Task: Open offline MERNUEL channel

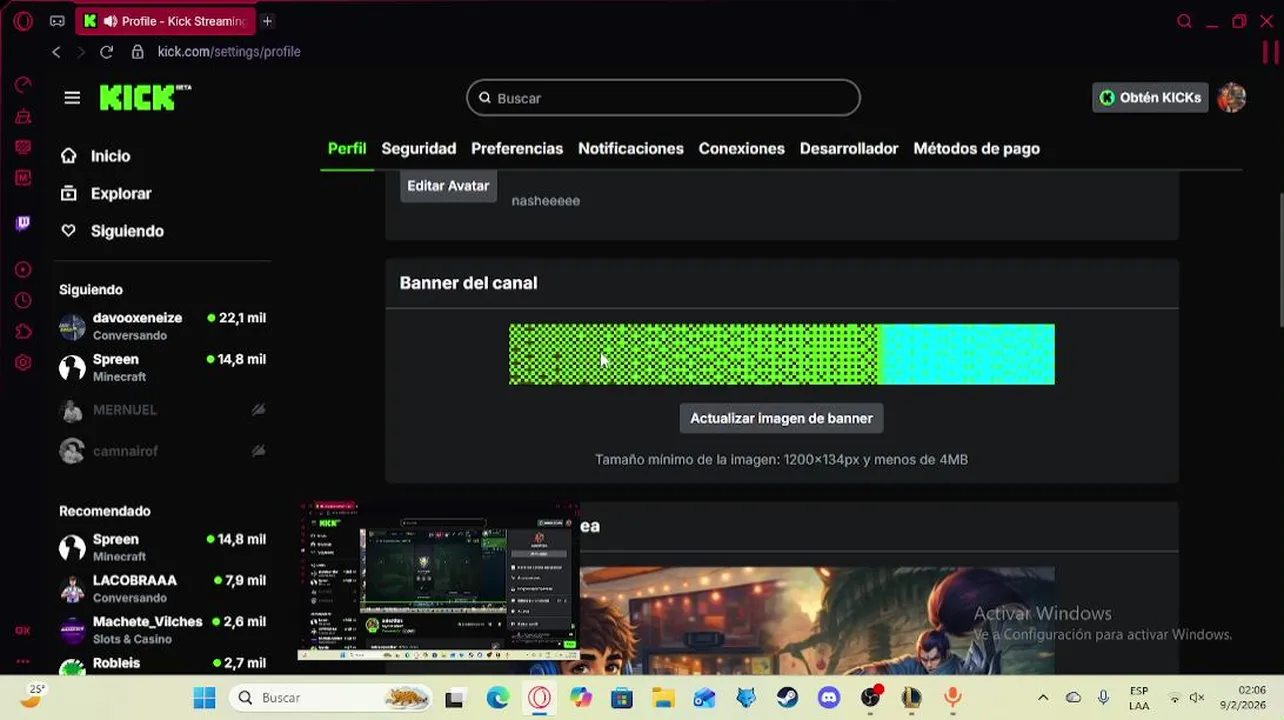Action: [x=163, y=410]
